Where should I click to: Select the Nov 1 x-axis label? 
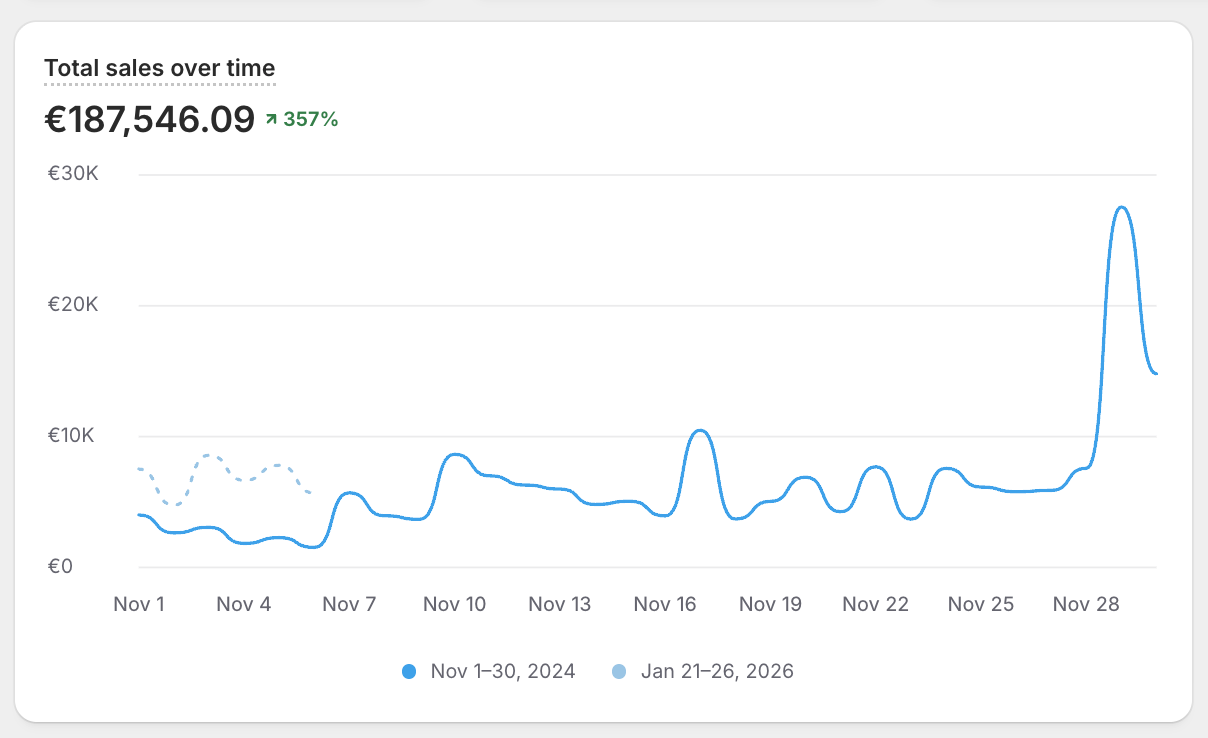pos(139,604)
